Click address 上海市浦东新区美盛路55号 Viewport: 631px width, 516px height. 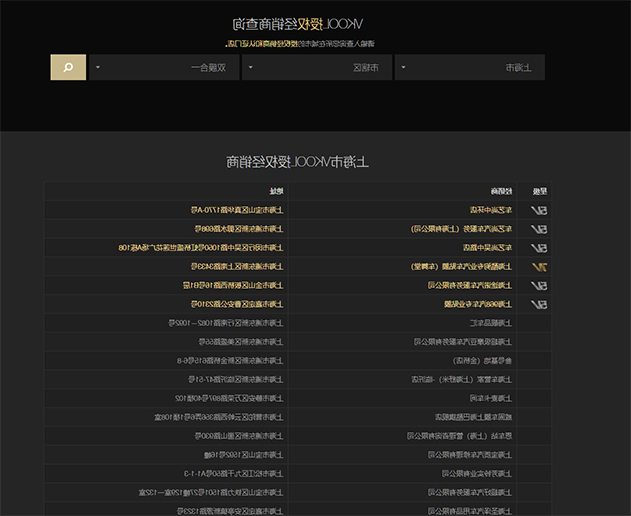click(x=241, y=342)
